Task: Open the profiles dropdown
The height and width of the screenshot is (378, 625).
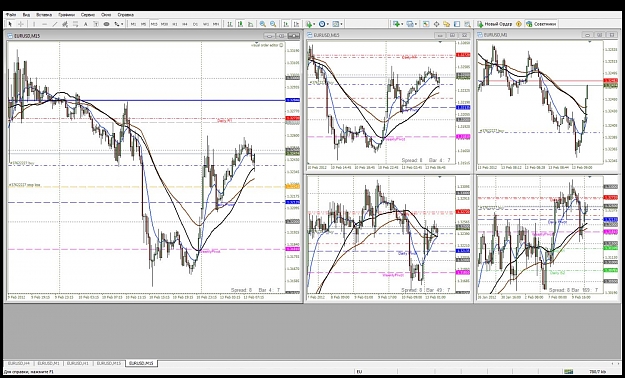Action: pyautogui.click(x=411, y=24)
